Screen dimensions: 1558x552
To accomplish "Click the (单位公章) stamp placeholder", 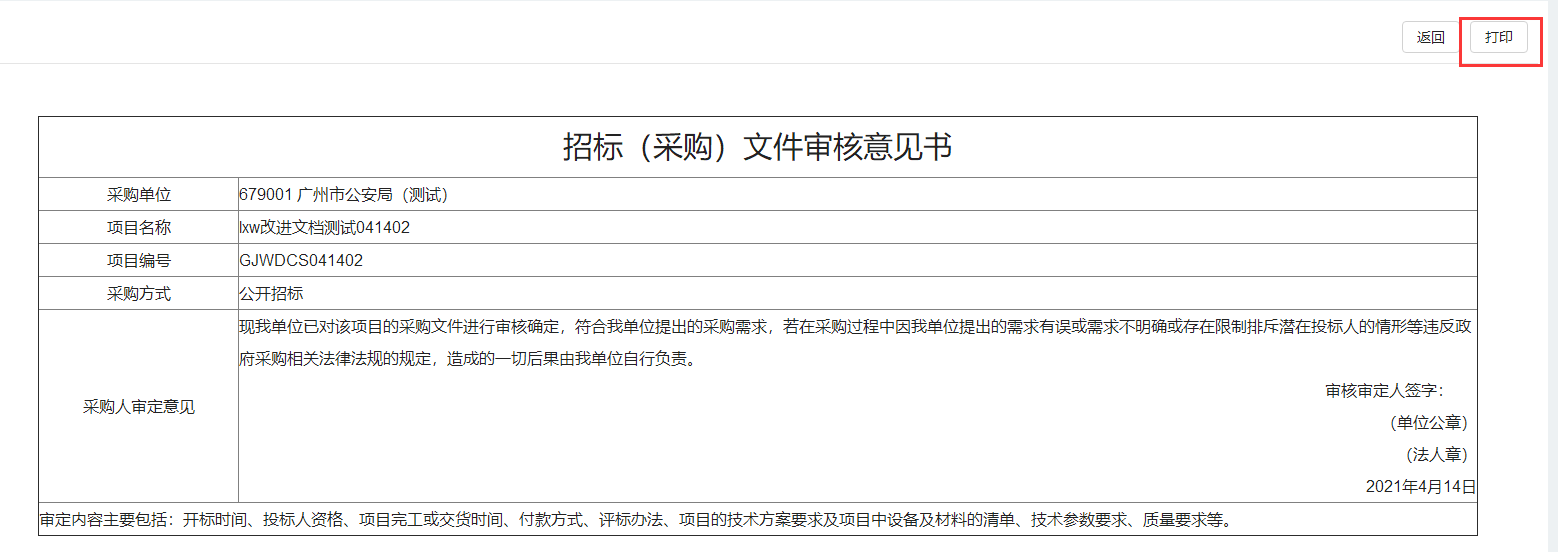I will [x=1429, y=422].
